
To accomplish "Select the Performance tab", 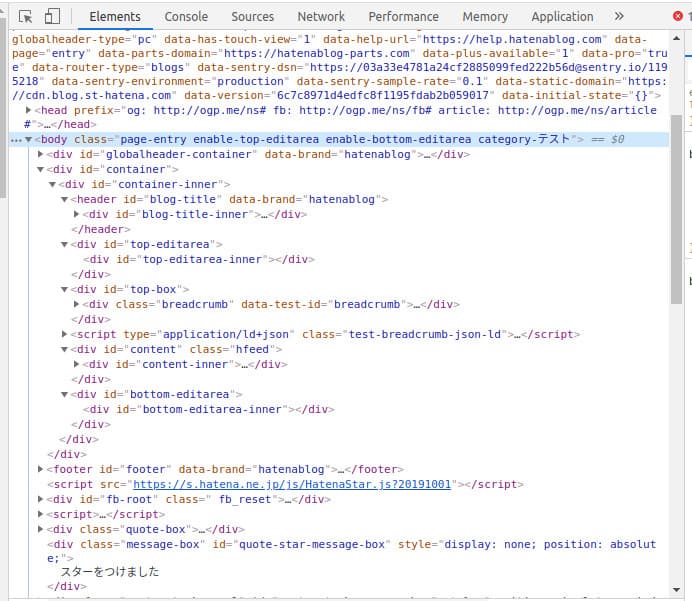I will pos(403,16).
